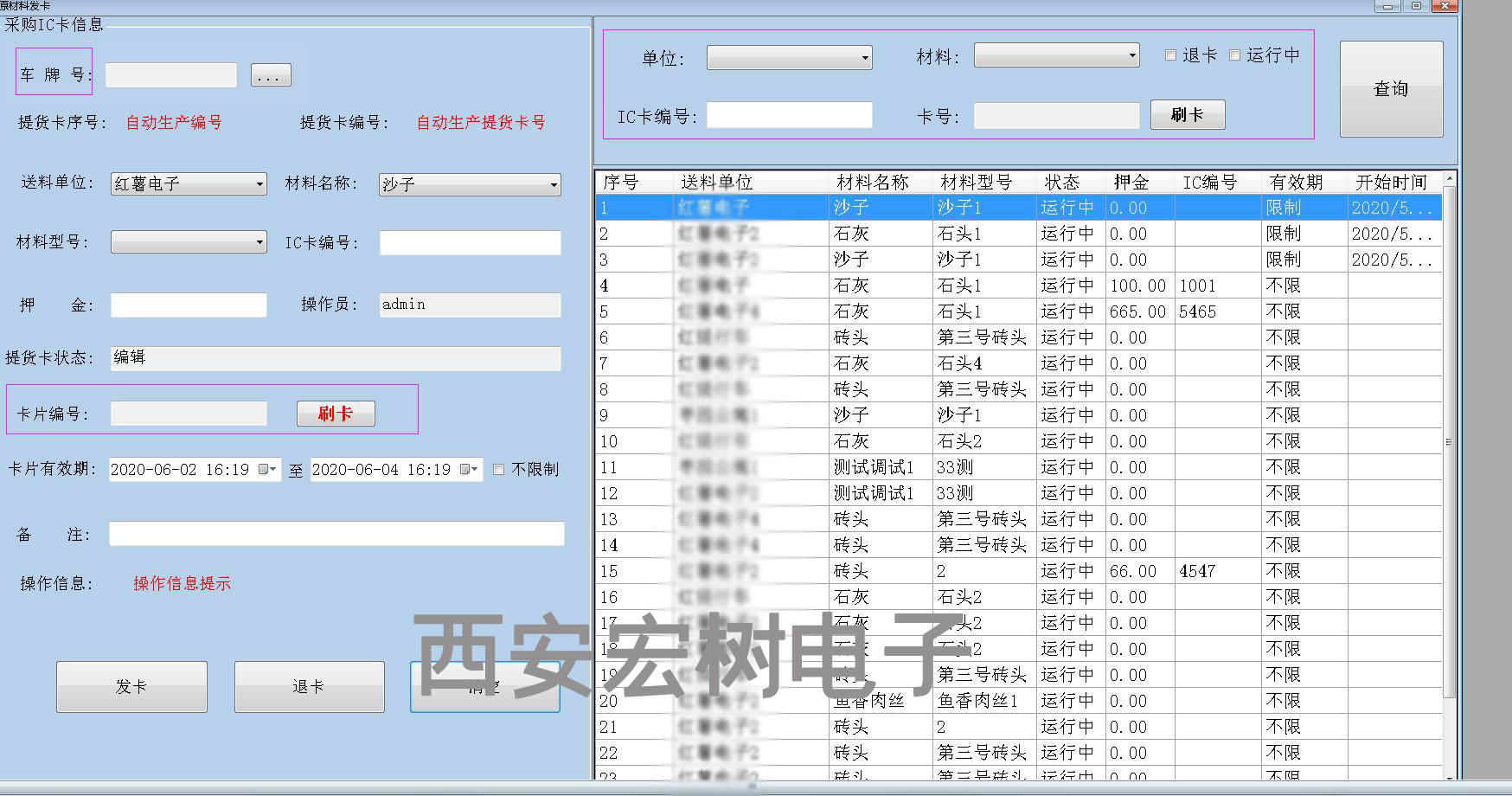
Task: Select table row number 10
Action: pos(1019,441)
